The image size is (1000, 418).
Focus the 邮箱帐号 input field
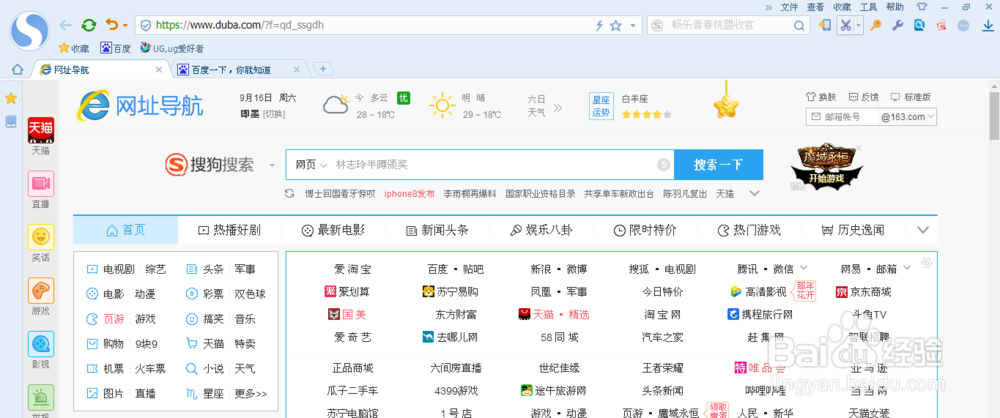[843, 117]
